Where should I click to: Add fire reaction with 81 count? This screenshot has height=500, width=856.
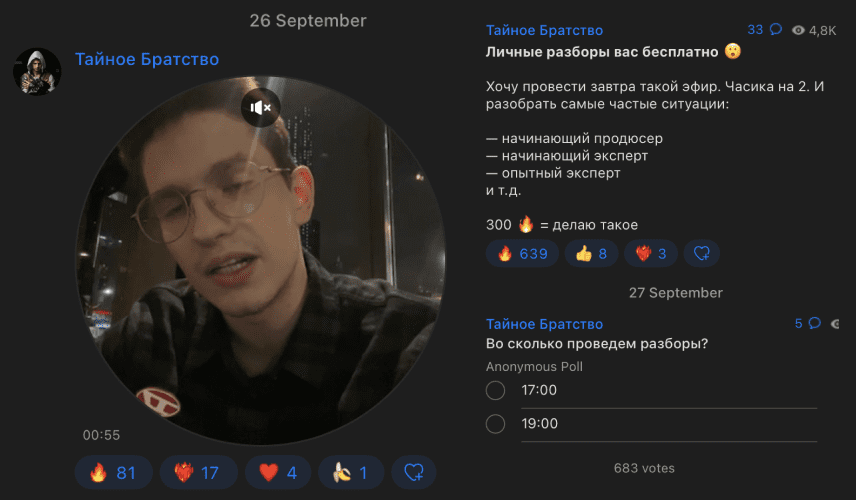click(114, 472)
